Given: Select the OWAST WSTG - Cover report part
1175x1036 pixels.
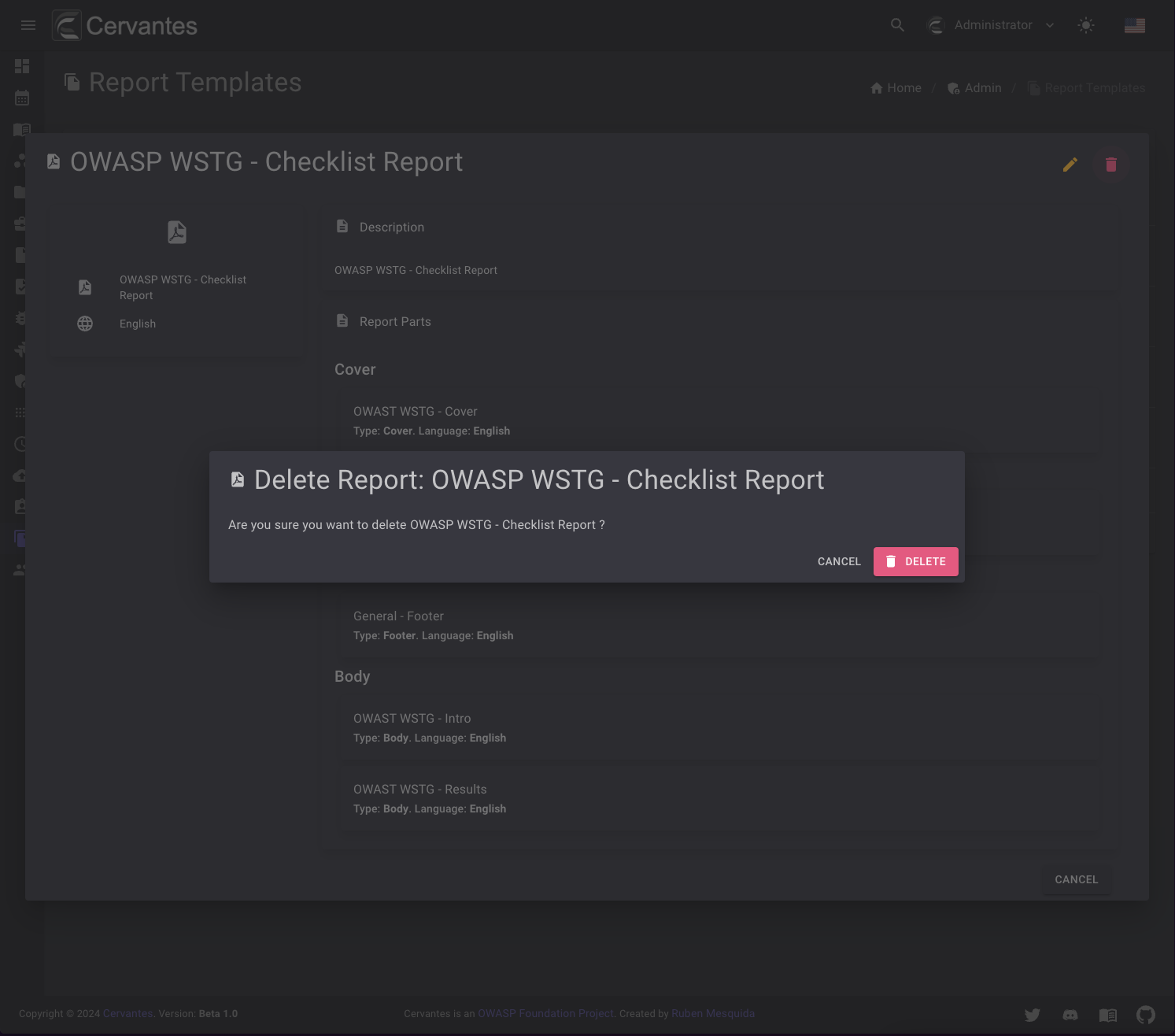Looking at the screenshot, I should (x=718, y=421).
